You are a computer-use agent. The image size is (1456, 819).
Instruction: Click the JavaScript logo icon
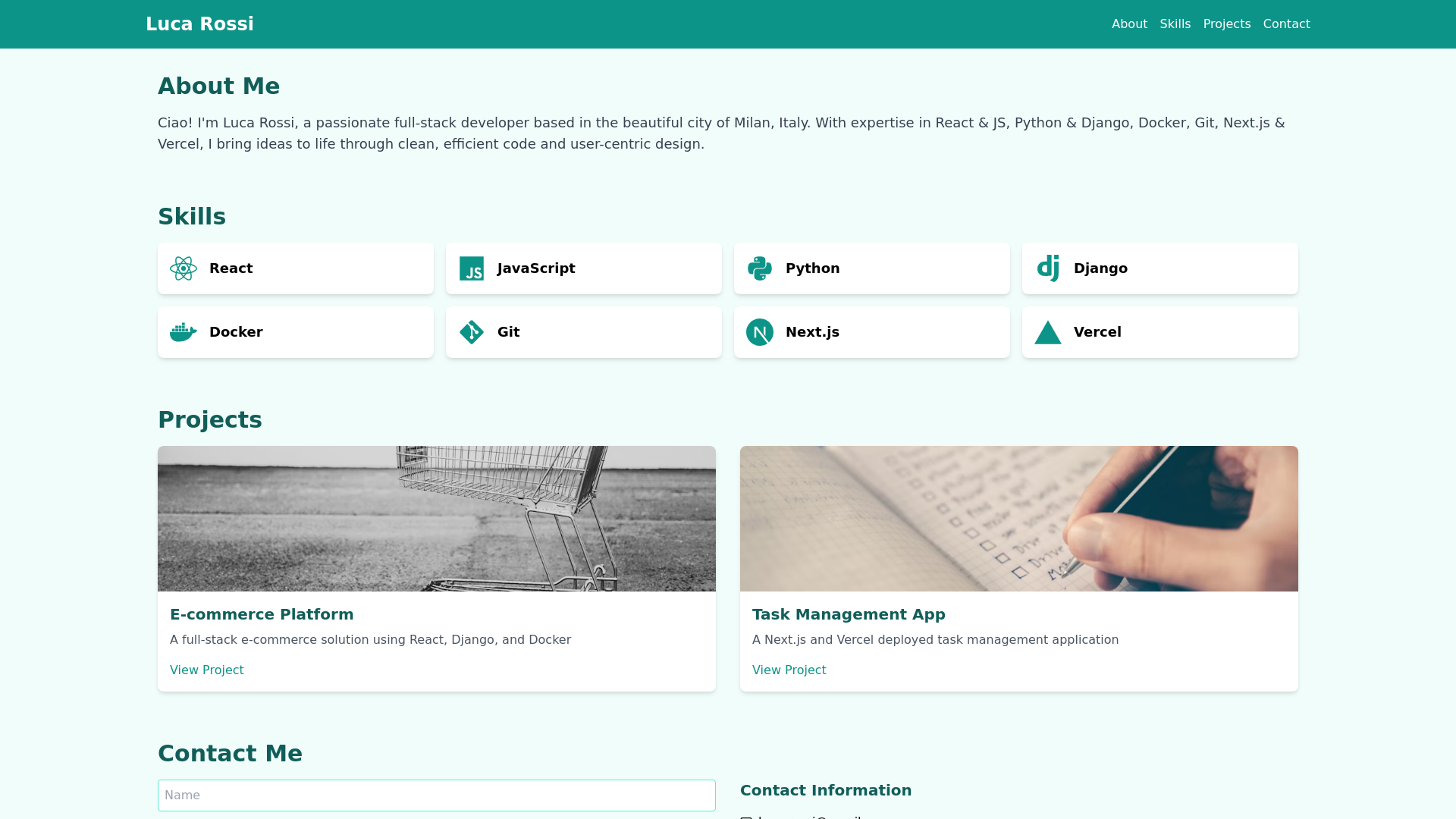472,268
